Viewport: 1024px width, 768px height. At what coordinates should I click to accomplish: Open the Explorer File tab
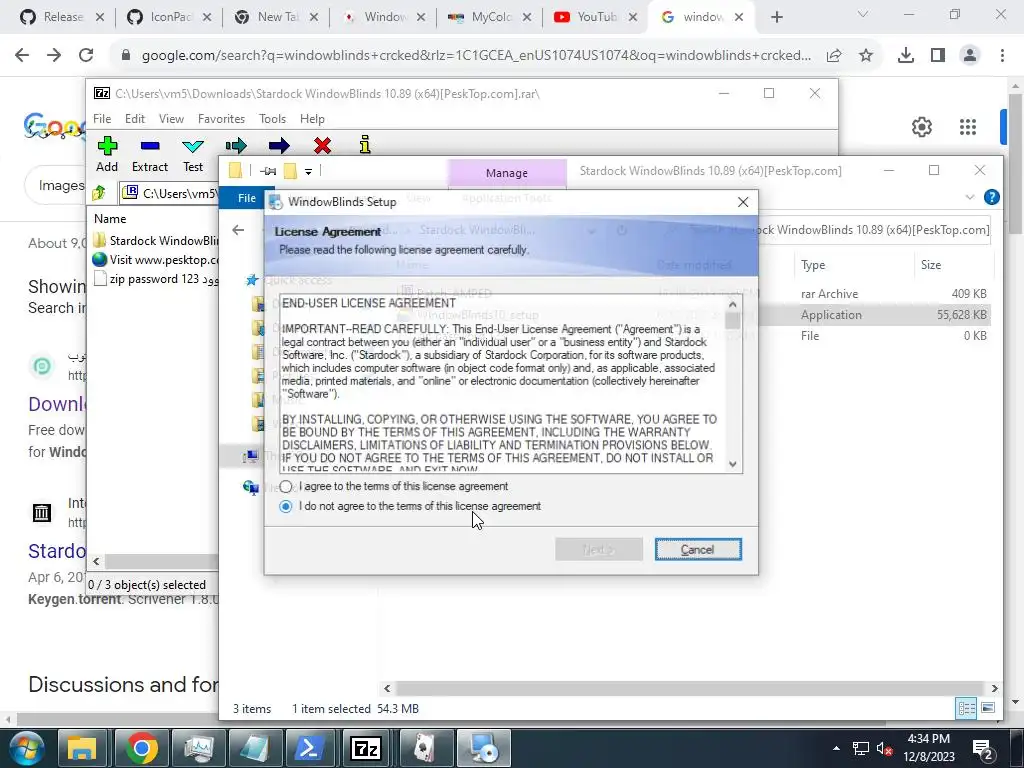point(247,198)
